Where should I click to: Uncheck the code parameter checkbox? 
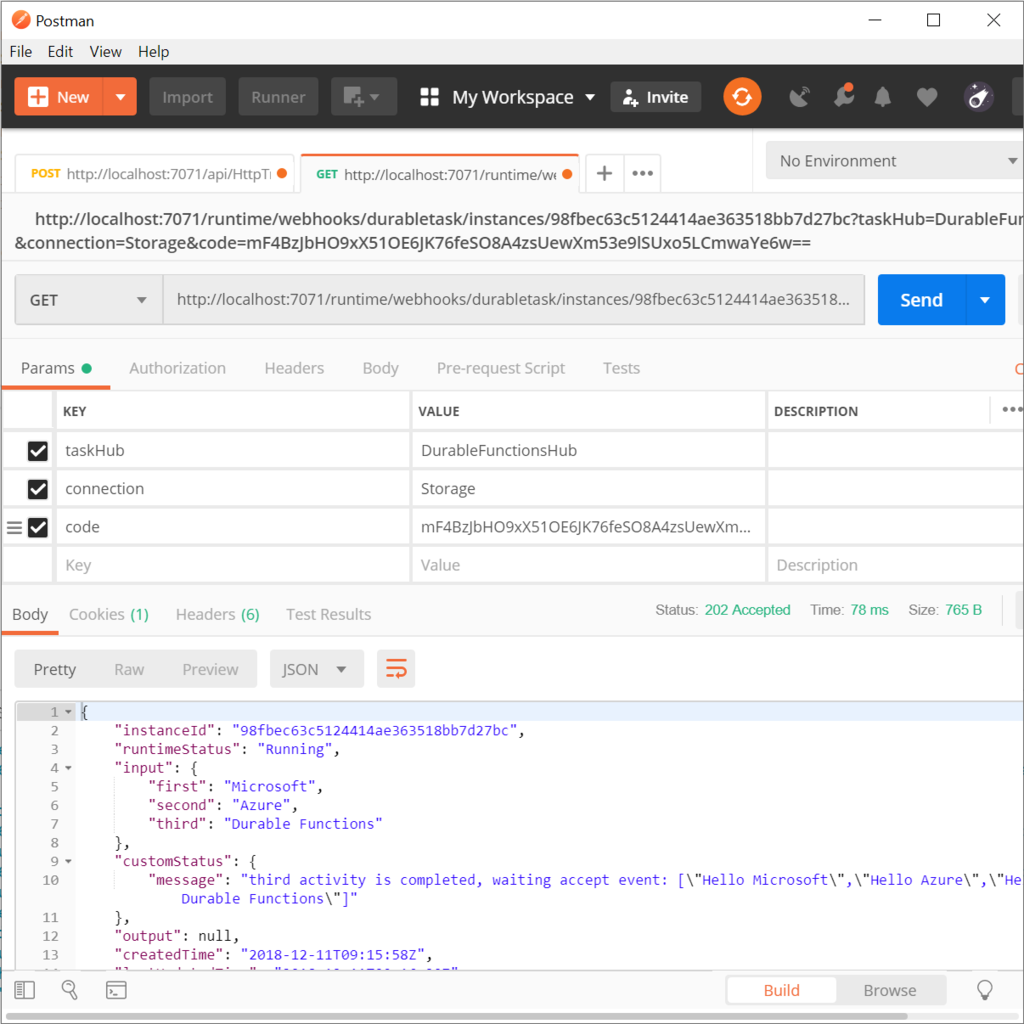coord(38,527)
